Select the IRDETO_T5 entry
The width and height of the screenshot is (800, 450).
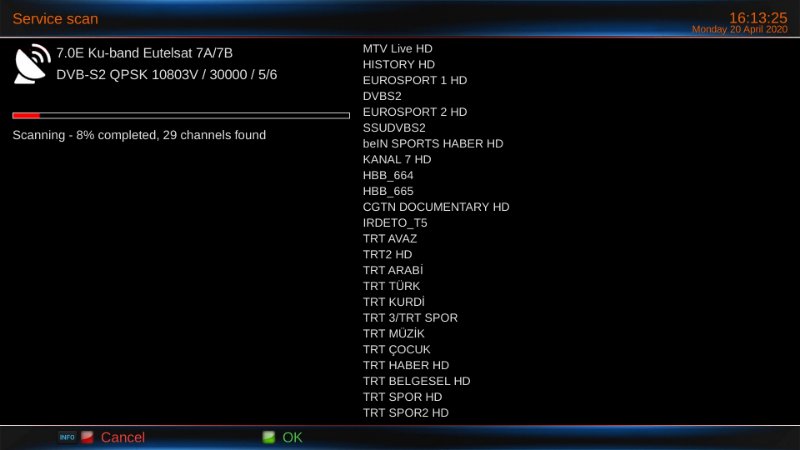(x=395, y=223)
